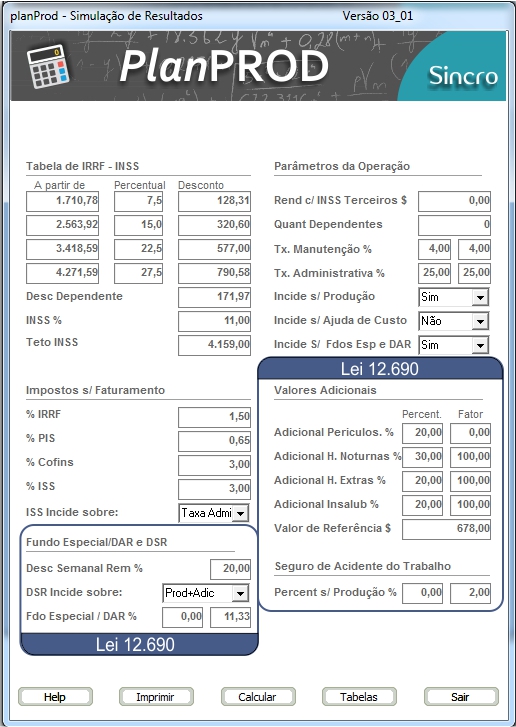This screenshot has width=516, height=727.
Task: Click the Desconto field showing 128,31
Action: pyautogui.click(x=215, y=201)
